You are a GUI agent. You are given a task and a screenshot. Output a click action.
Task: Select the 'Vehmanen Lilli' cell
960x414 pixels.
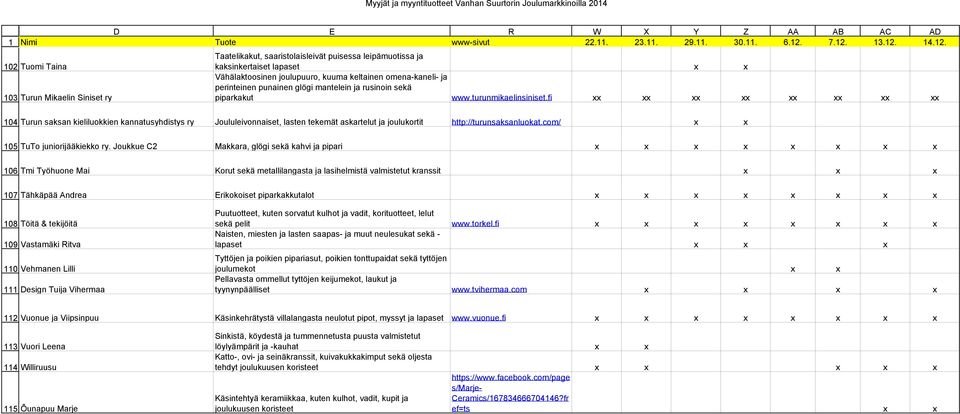[116, 262]
